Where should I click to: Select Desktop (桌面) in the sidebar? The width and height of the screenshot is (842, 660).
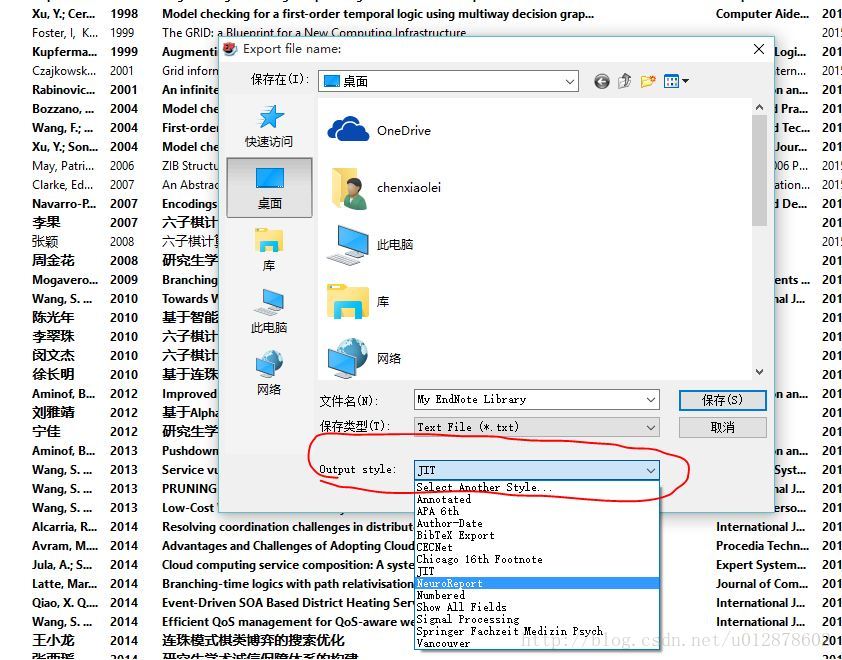[270, 188]
